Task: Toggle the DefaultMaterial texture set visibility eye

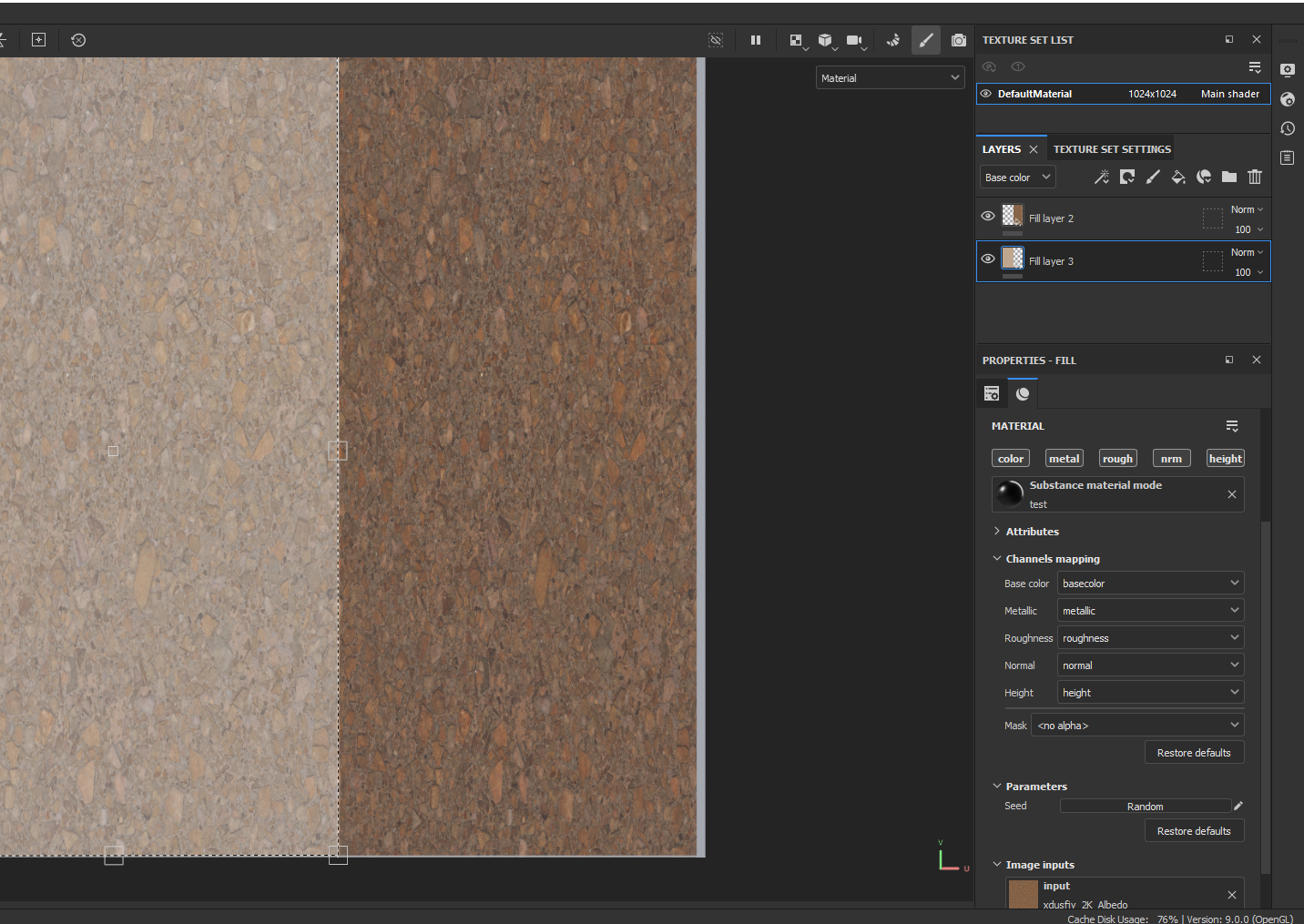Action: [x=985, y=94]
